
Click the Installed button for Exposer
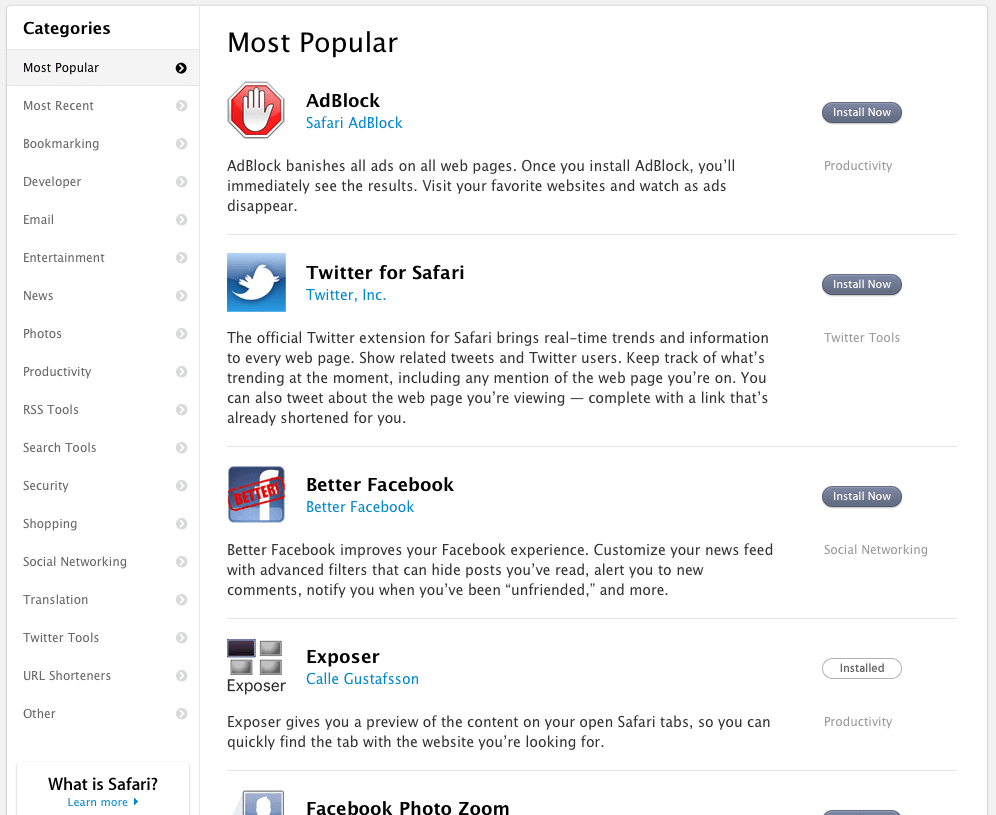861,668
